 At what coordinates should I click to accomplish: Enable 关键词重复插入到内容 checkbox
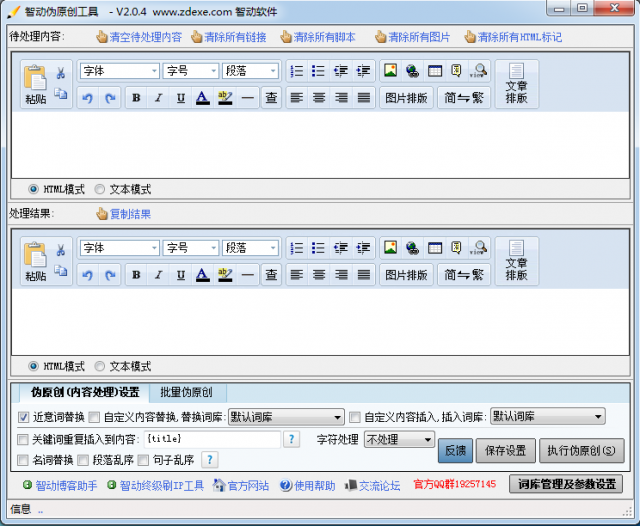22,439
